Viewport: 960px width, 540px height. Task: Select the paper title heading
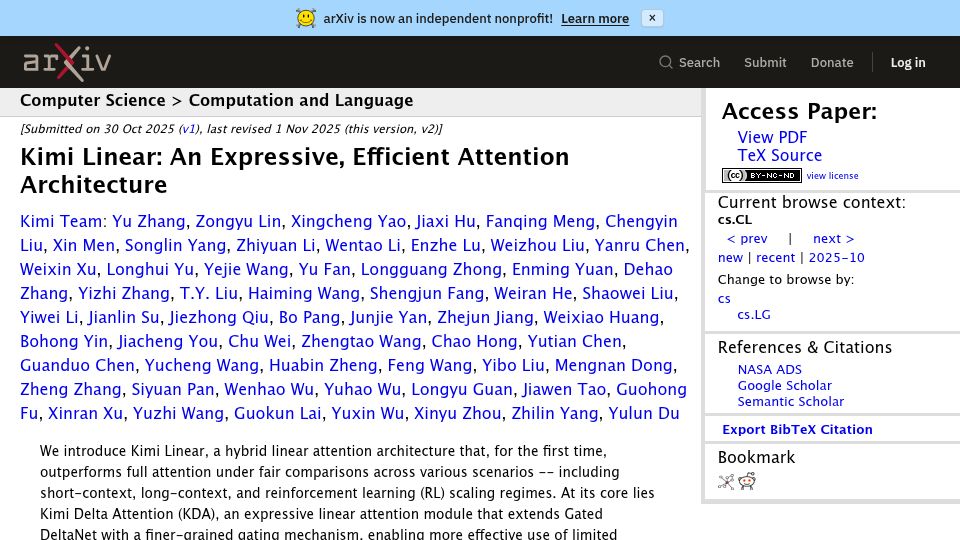click(x=294, y=170)
